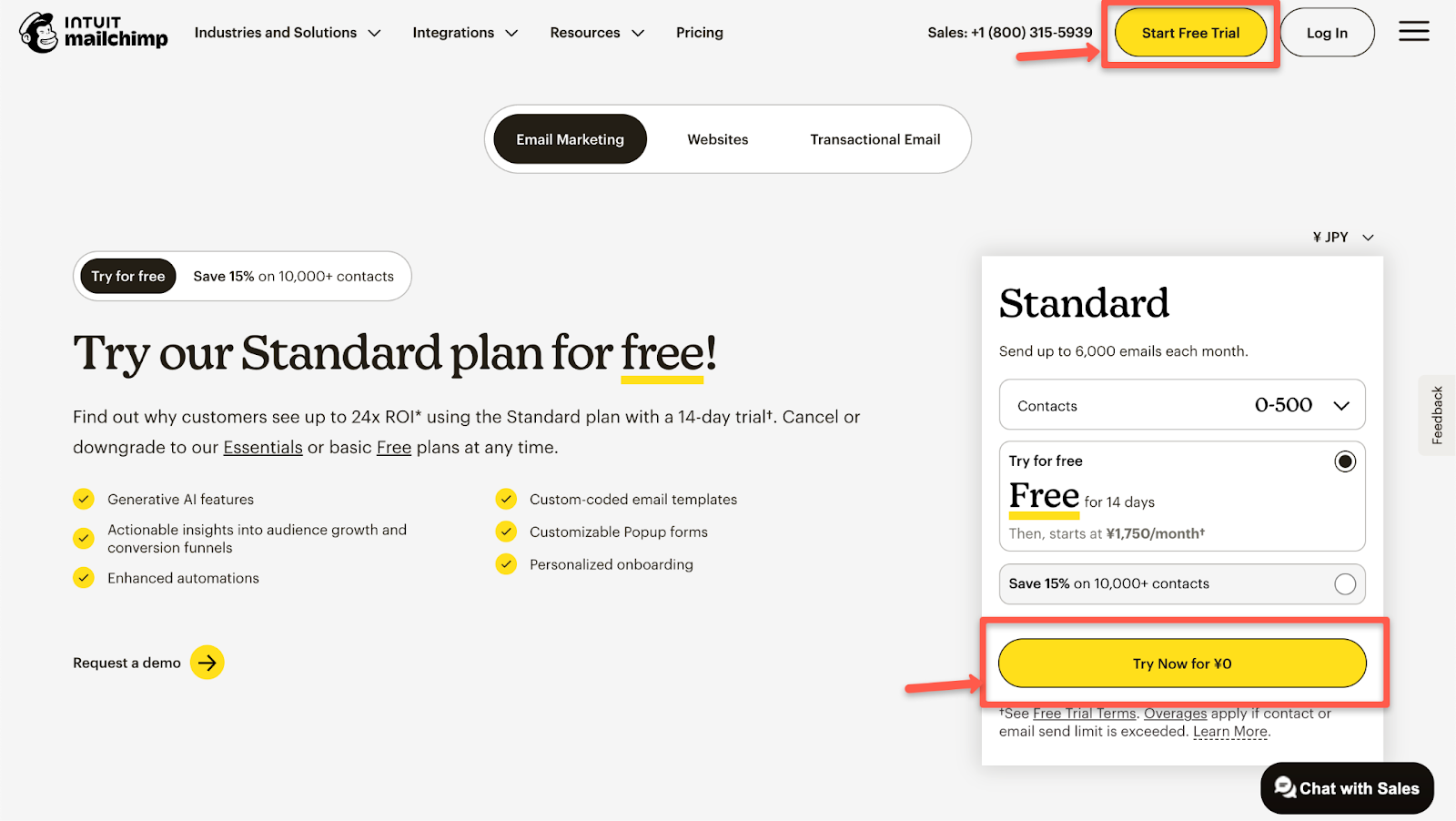Click the Start Free Trial button
This screenshot has width=1456, height=821.
point(1189,33)
